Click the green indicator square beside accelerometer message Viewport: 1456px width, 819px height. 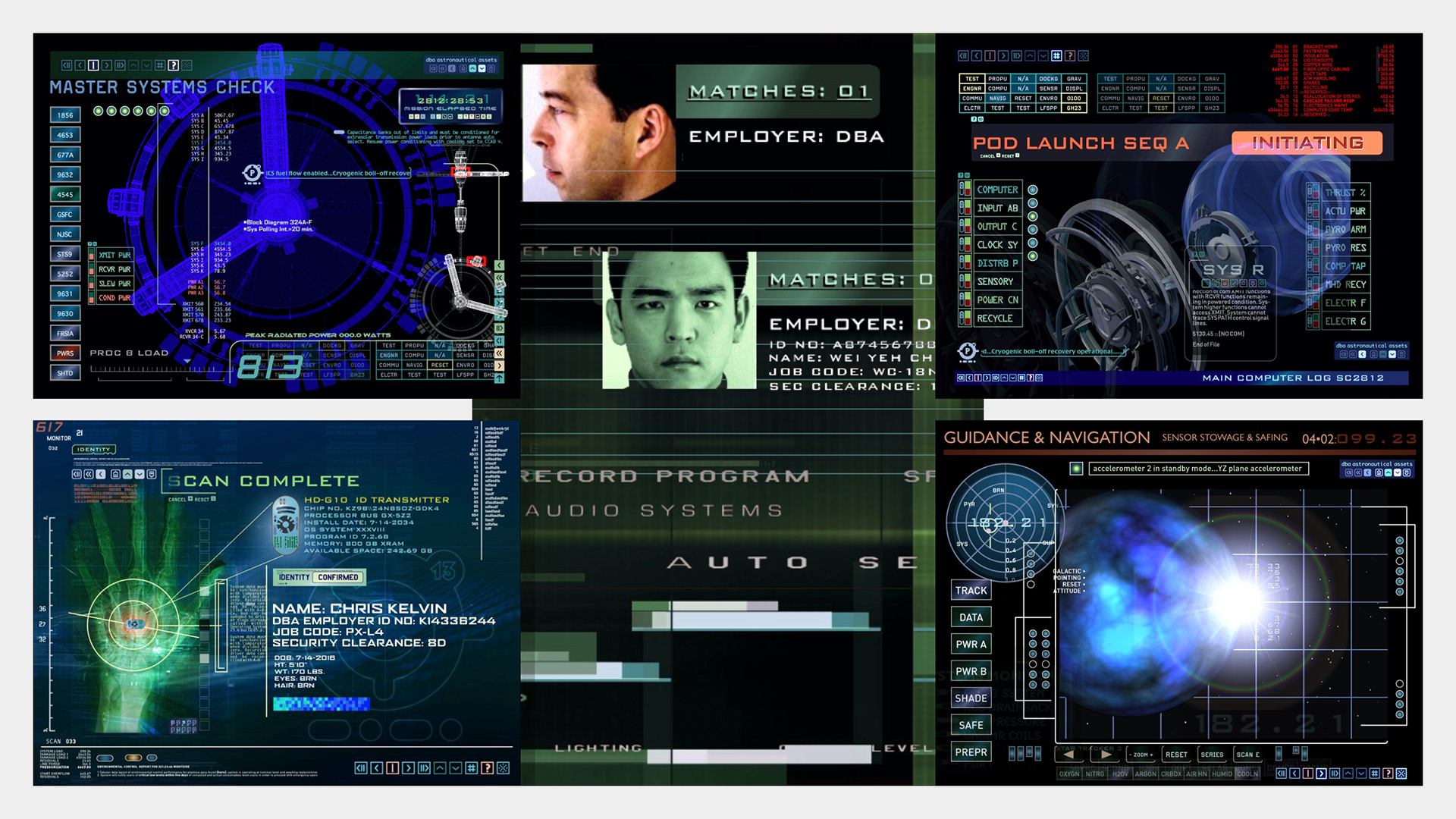(x=1076, y=469)
